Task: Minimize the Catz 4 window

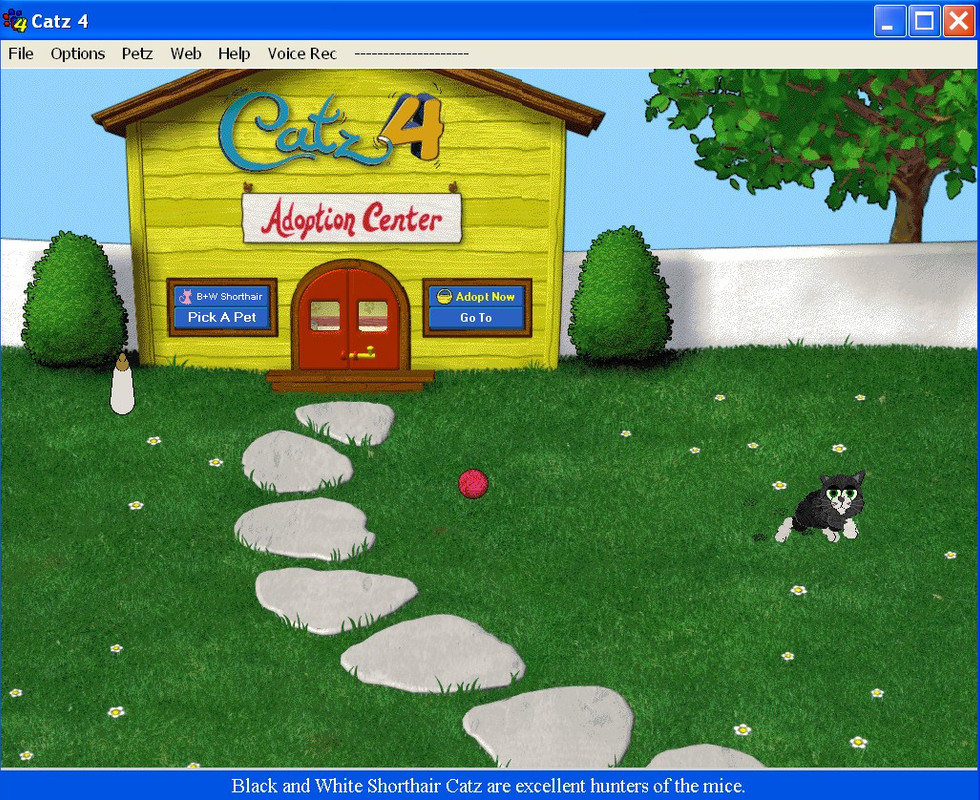Action: [x=889, y=21]
